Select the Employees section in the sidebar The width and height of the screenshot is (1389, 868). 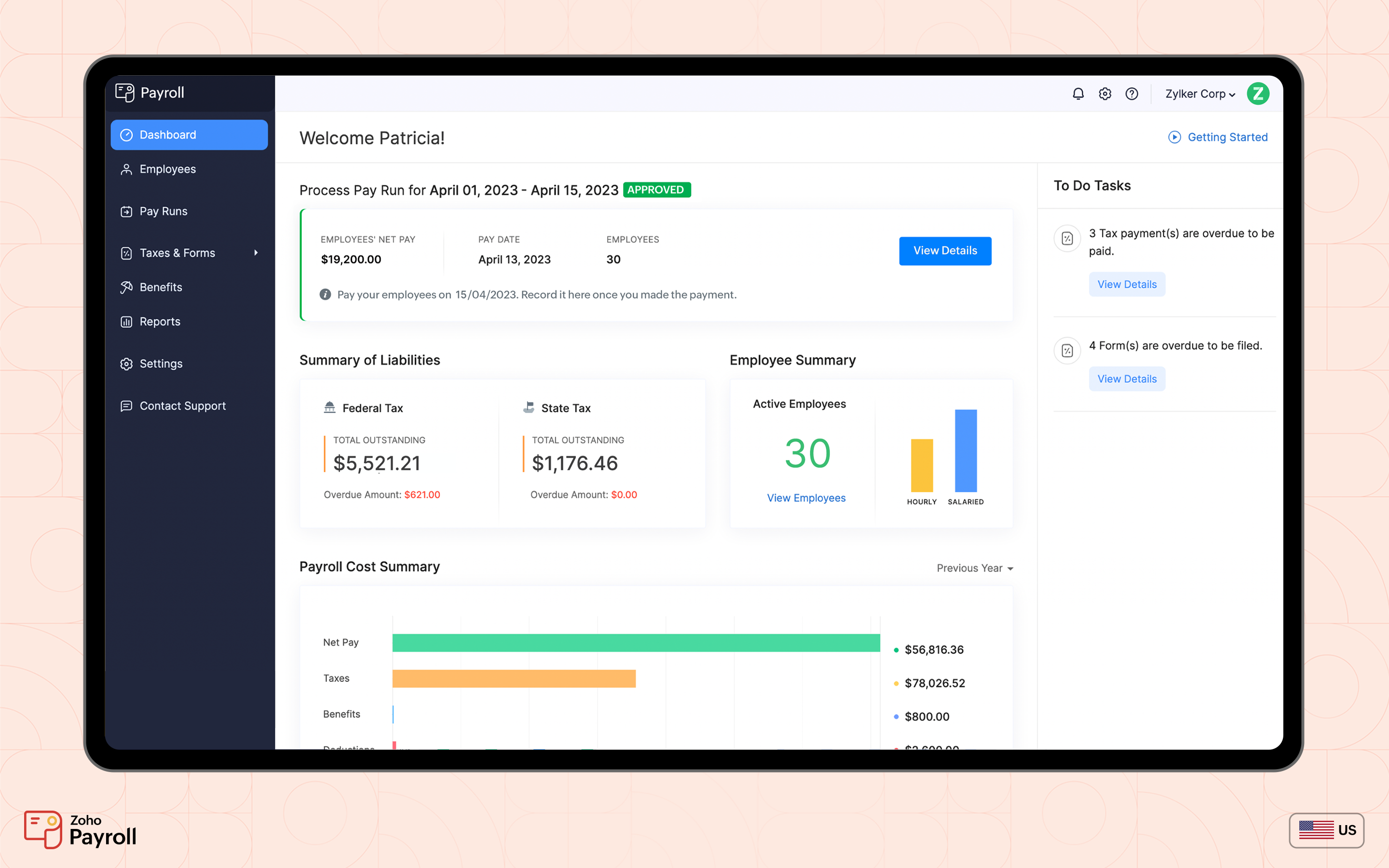167,169
